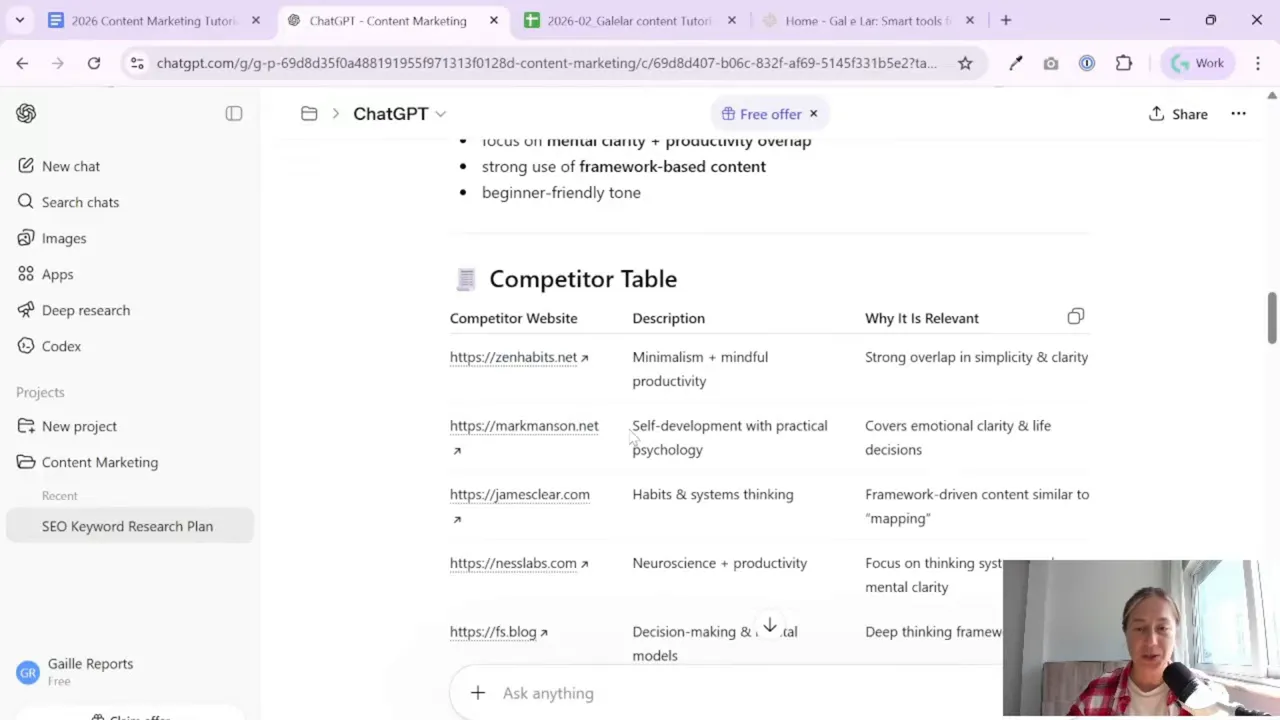Screen dimensions: 1280x720
Task: Click the 'Habits & systems thinking' cell
Action: (x=713, y=494)
